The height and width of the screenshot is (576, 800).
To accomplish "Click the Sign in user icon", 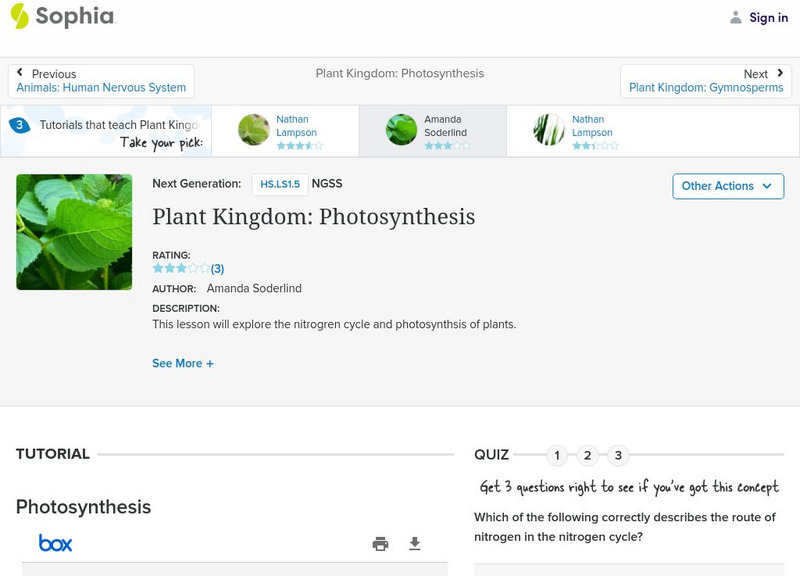I will [x=736, y=17].
